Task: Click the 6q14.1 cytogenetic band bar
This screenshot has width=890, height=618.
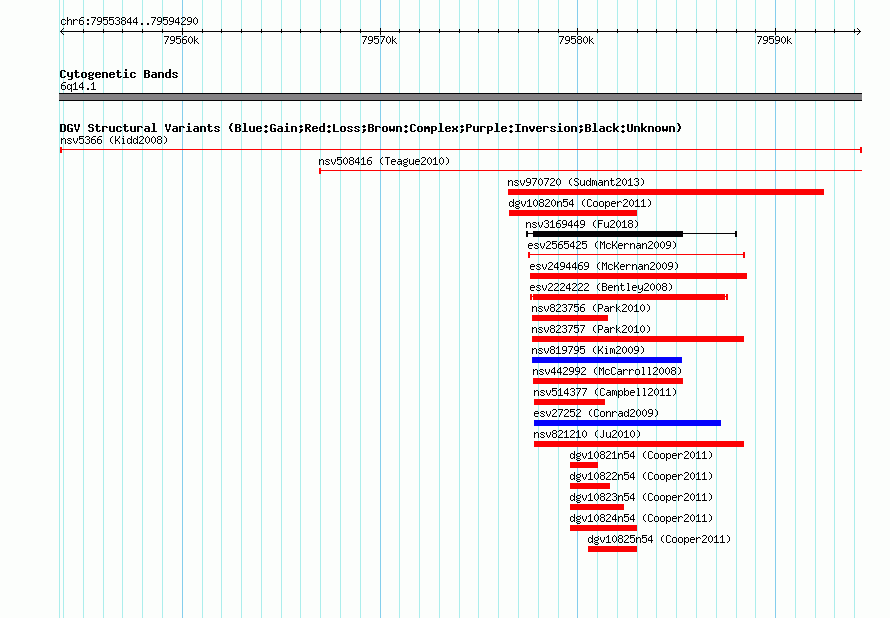Action: click(x=460, y=97)
